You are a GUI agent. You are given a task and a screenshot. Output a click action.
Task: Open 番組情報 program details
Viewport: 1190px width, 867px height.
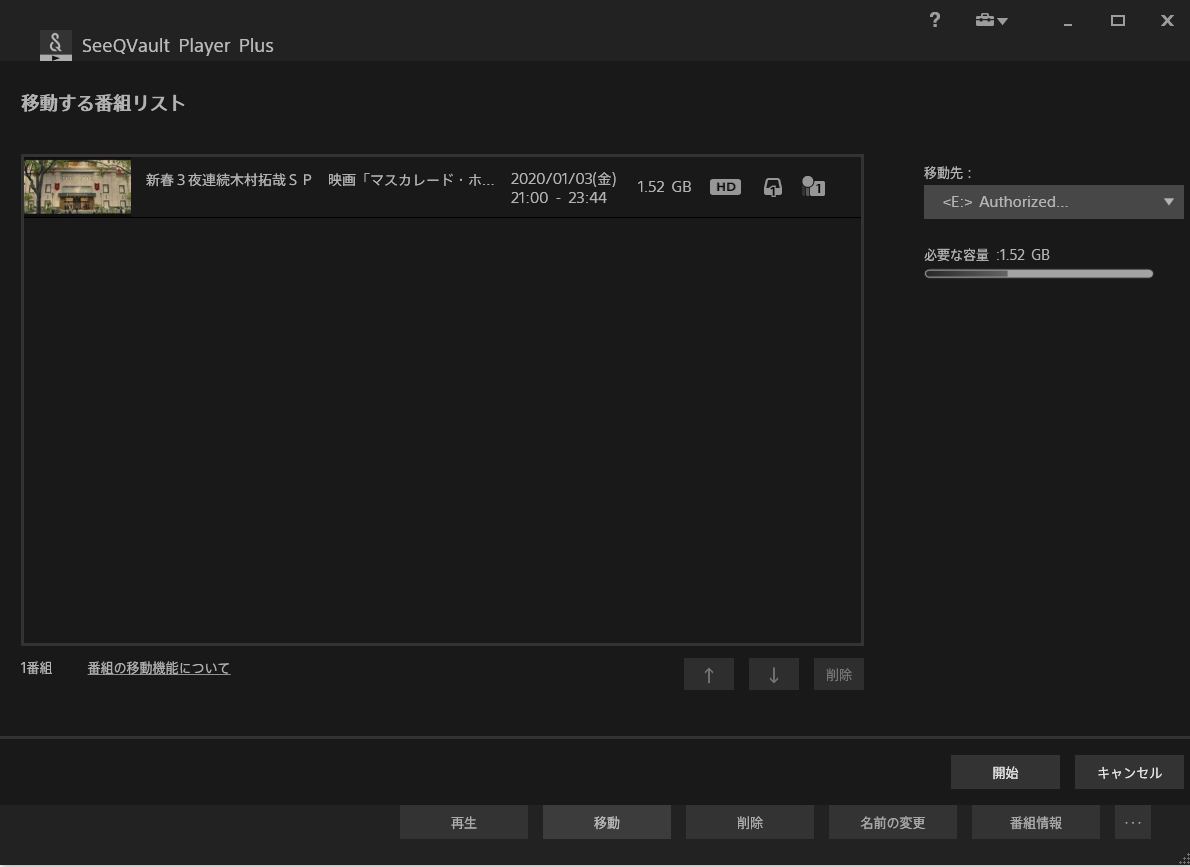pyautogui.click(x=1035, y=822)
